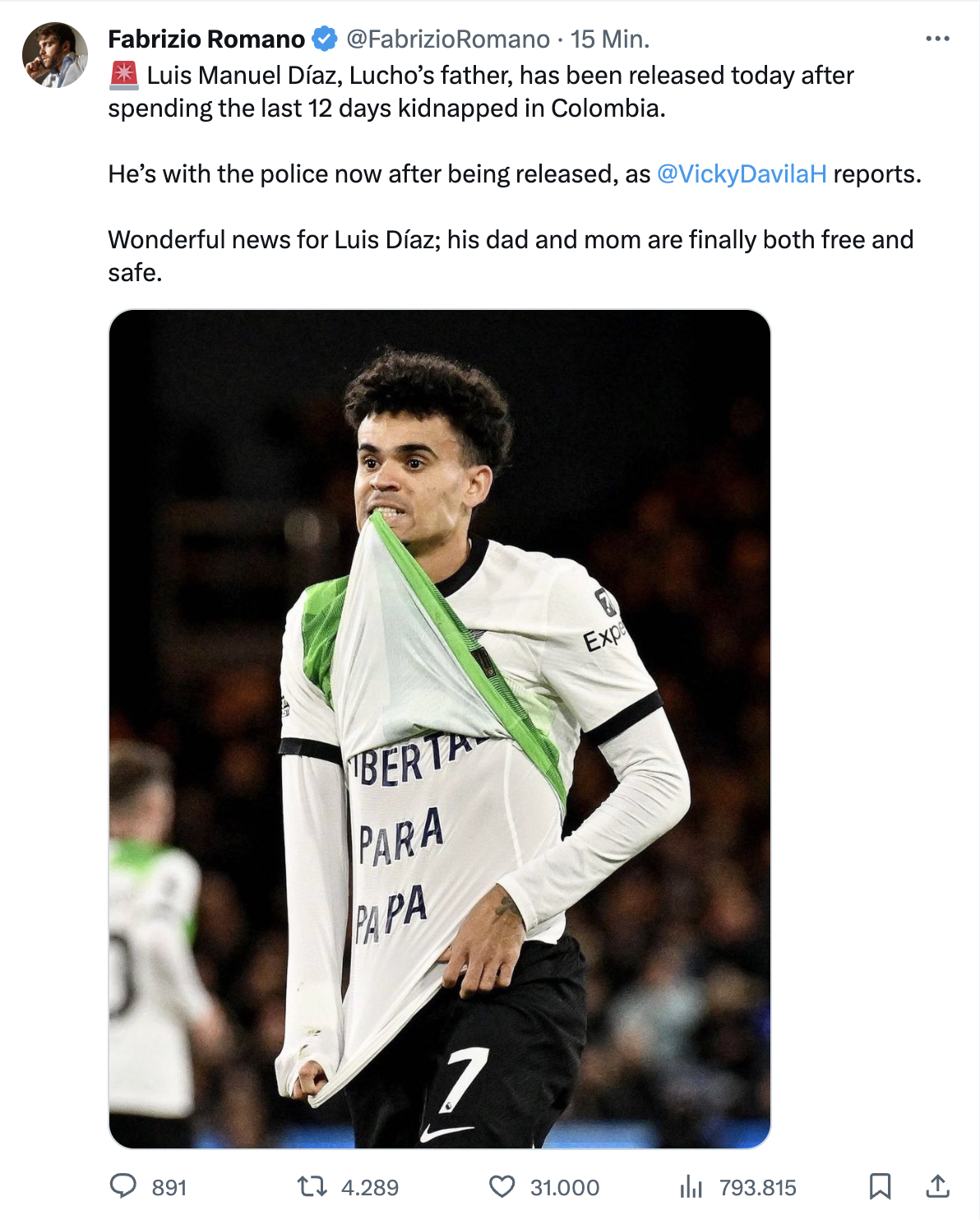Click the 15 Min. timestamp

tap(610, 39)
